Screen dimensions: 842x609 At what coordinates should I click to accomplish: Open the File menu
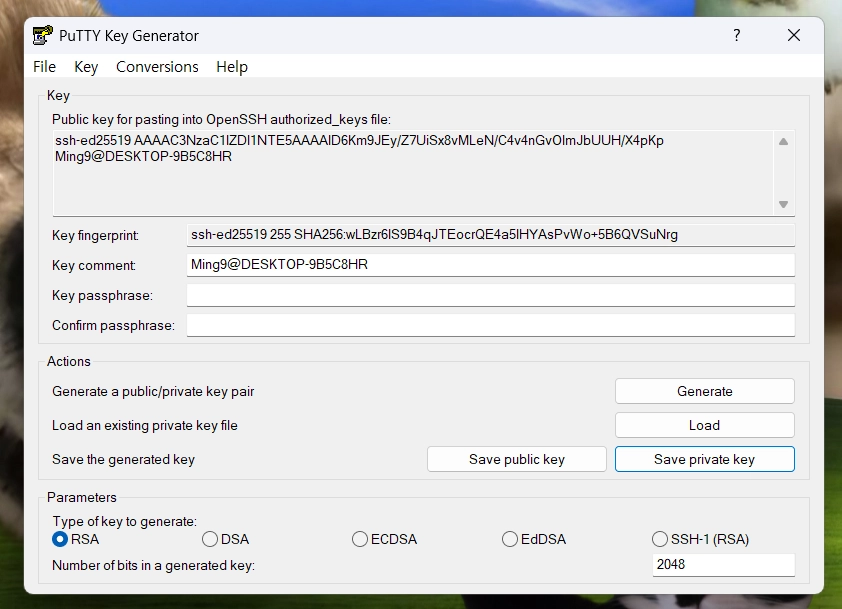tap(44, 67)
